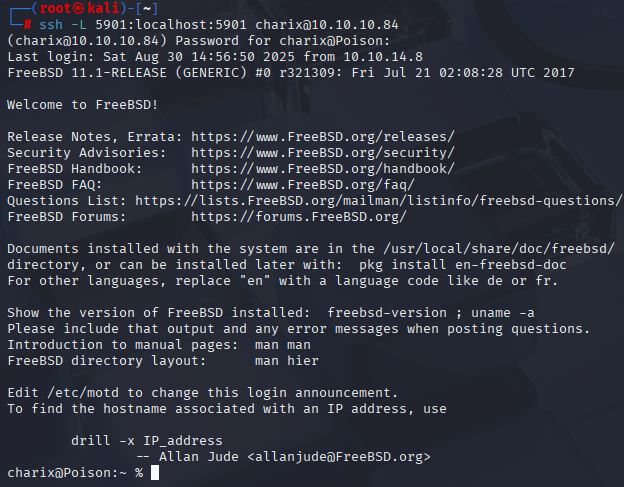Click the -L port forwarding flag
This screenshot has height=487, width=624.
click(x=79, y=25)
